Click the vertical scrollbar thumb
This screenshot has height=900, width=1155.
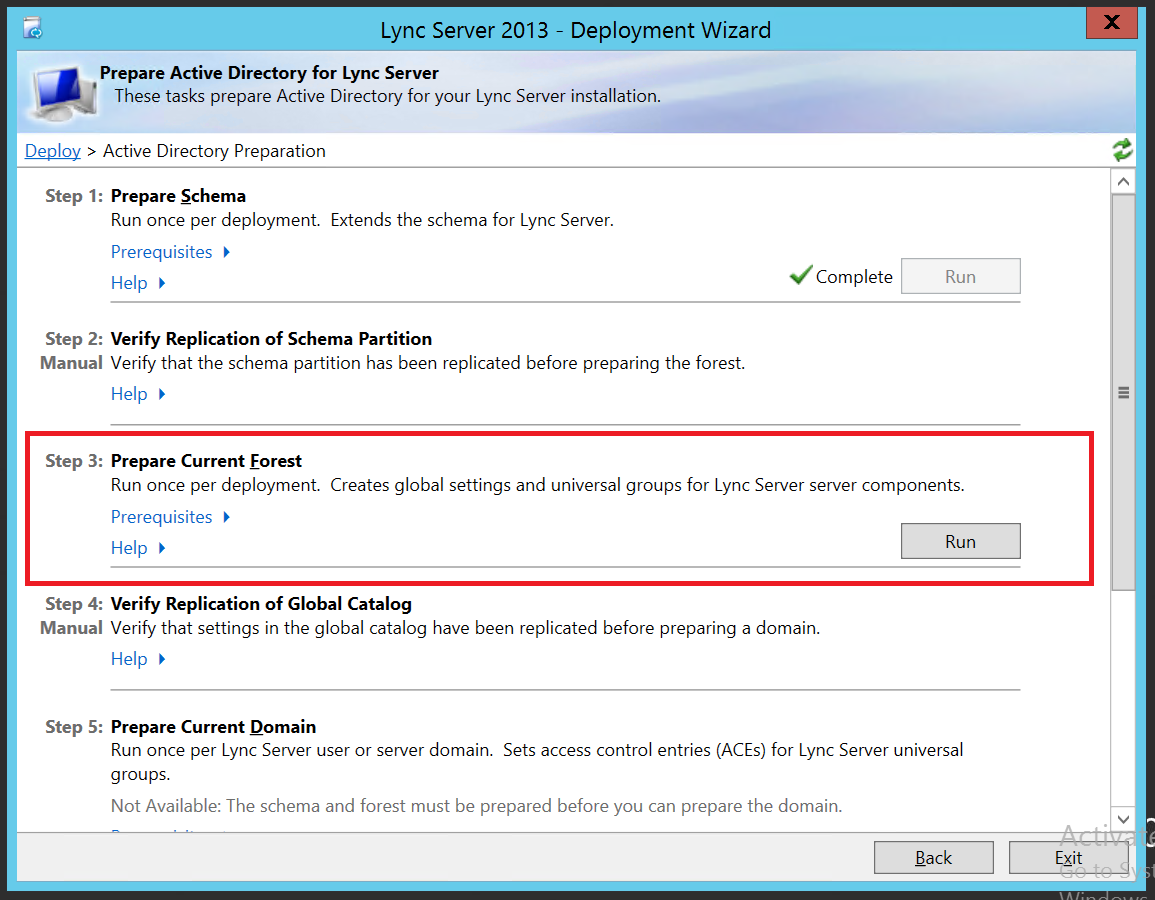point(1123,393)
